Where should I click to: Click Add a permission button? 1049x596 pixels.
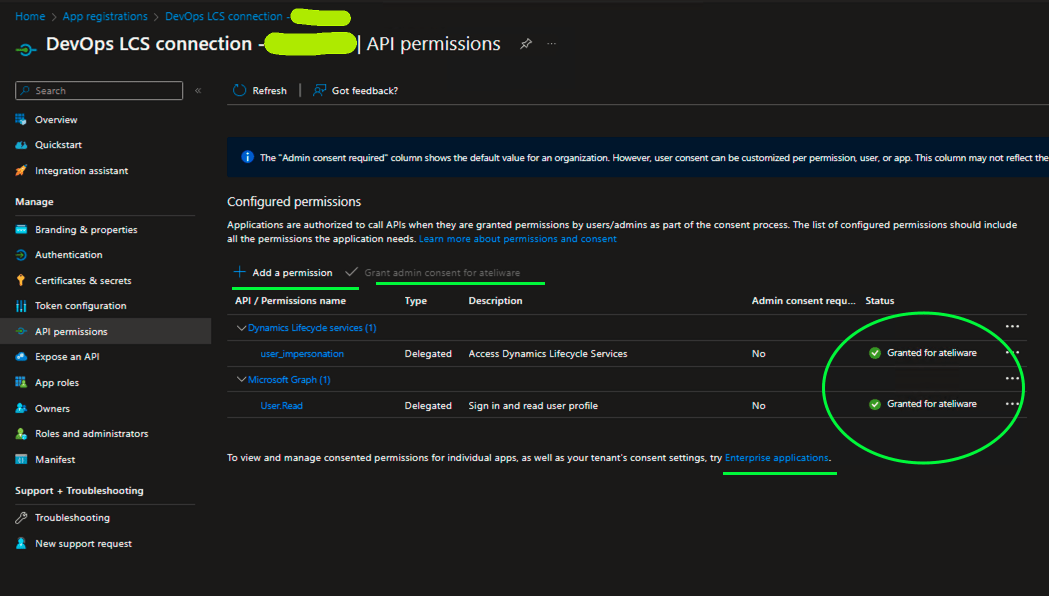[x=283, y=272]
